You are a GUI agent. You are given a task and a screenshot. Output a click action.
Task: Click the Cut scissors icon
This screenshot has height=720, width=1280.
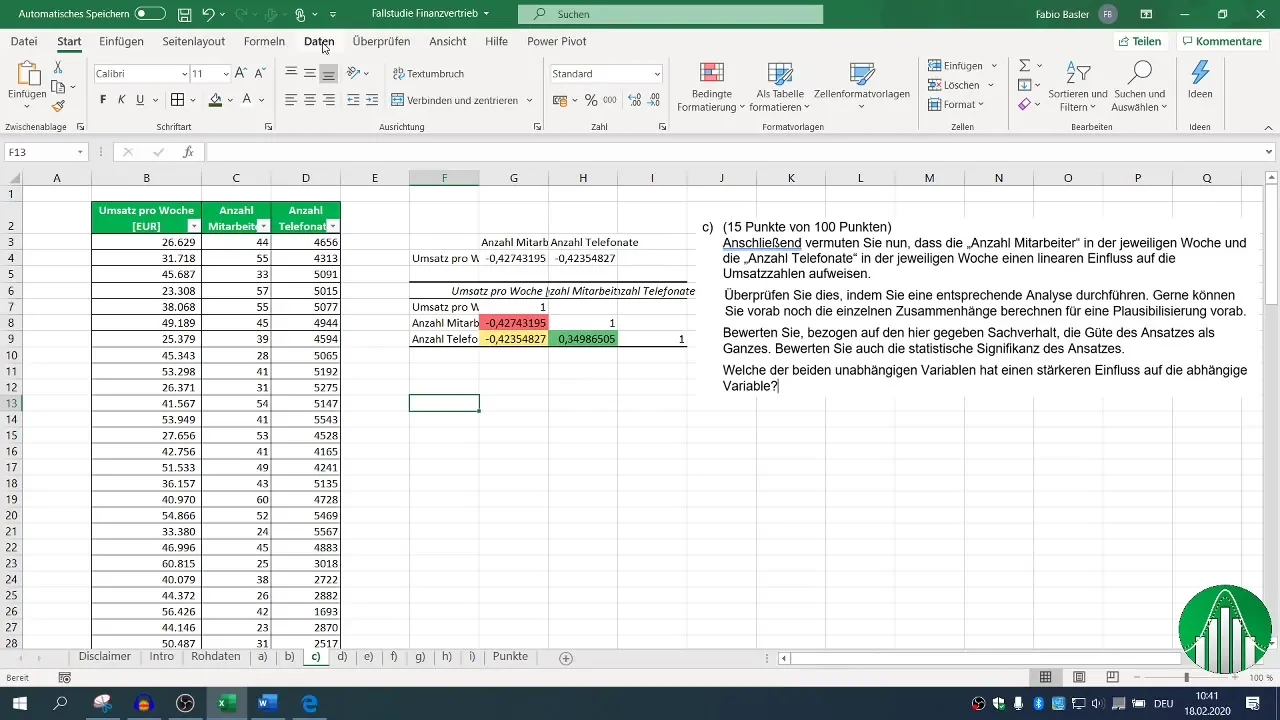58,67
